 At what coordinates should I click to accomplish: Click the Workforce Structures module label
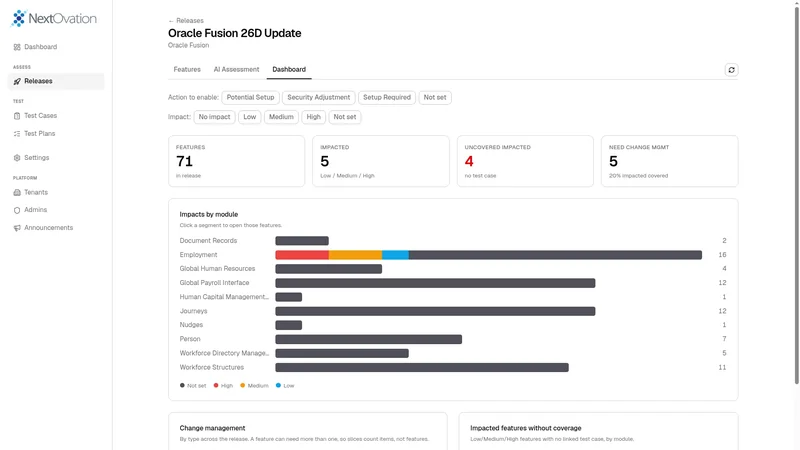coord(212,367)
